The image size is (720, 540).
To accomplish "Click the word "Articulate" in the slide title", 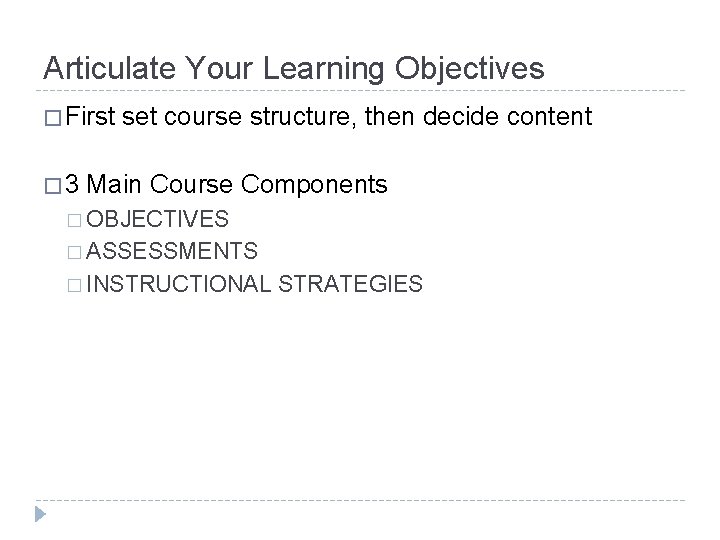I will pyautogui.click(x=96, y=69).
